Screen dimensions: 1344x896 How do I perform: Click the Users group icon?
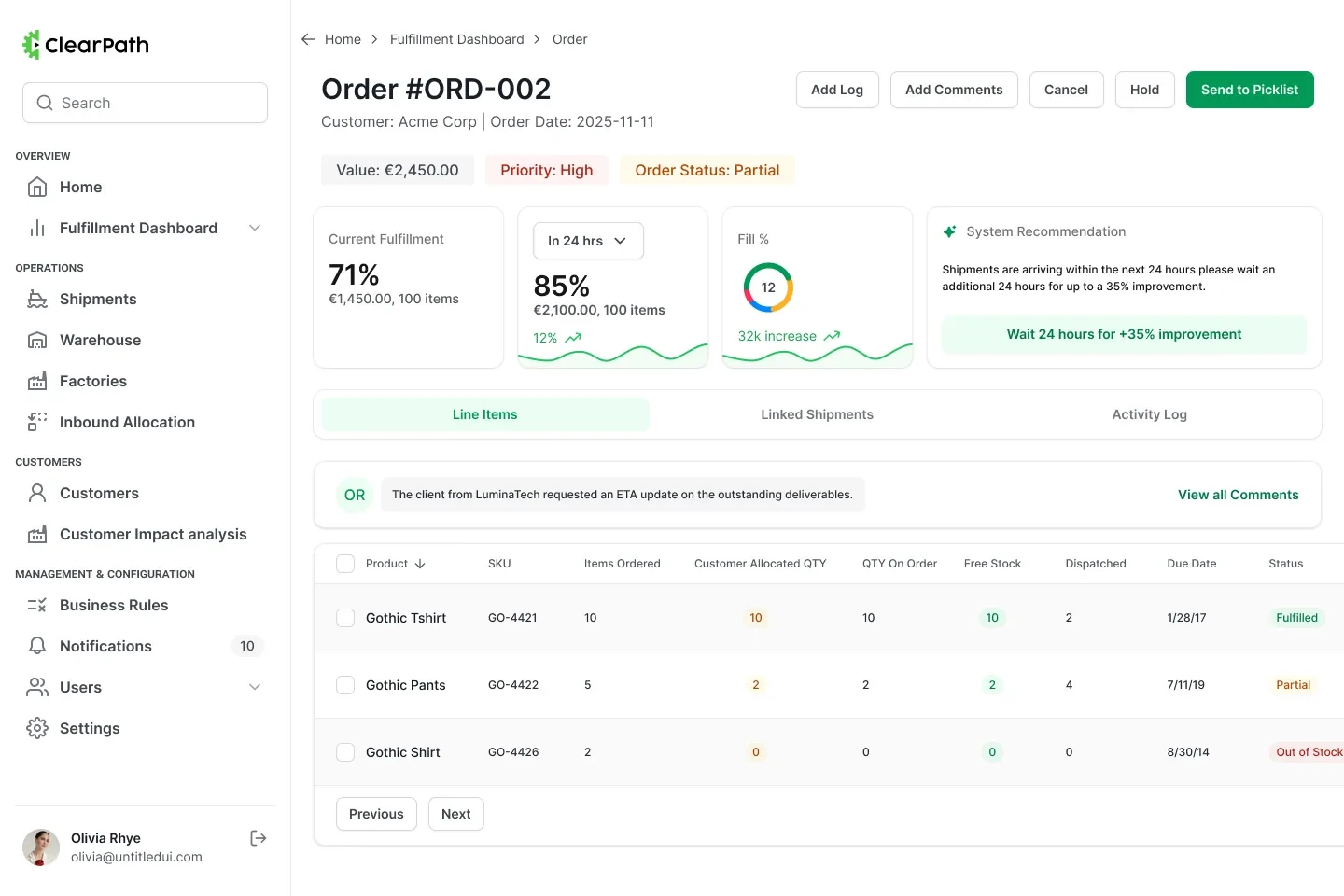(37, 687)
